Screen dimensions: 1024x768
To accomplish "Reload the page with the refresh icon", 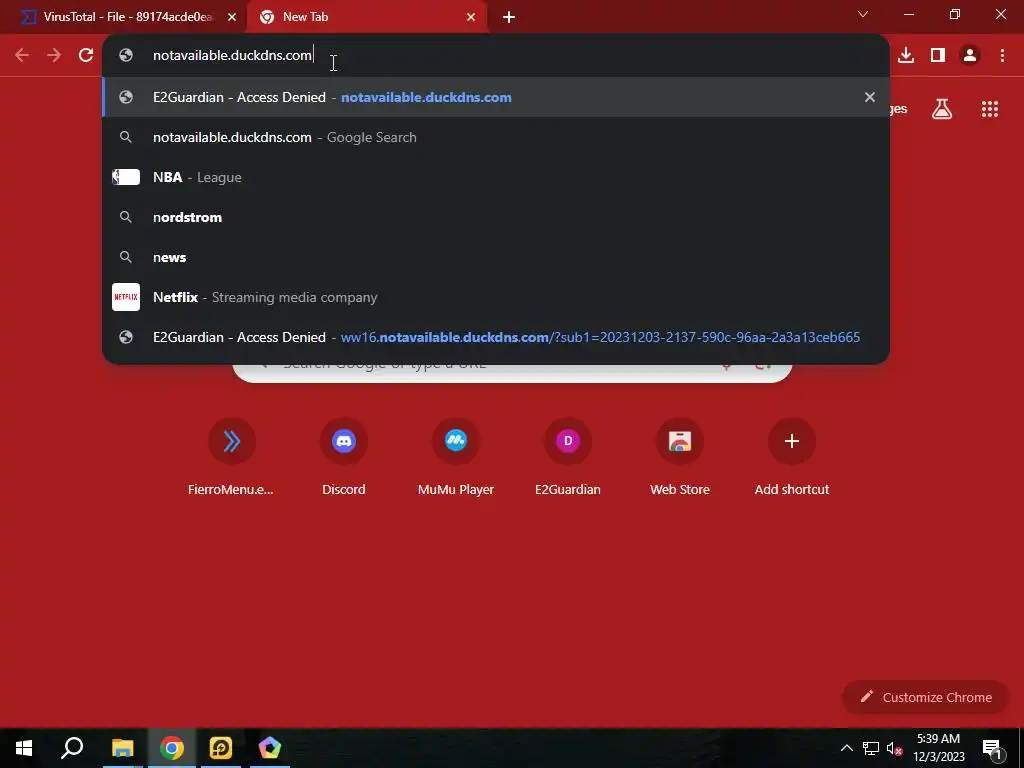I will click(86, 56).
